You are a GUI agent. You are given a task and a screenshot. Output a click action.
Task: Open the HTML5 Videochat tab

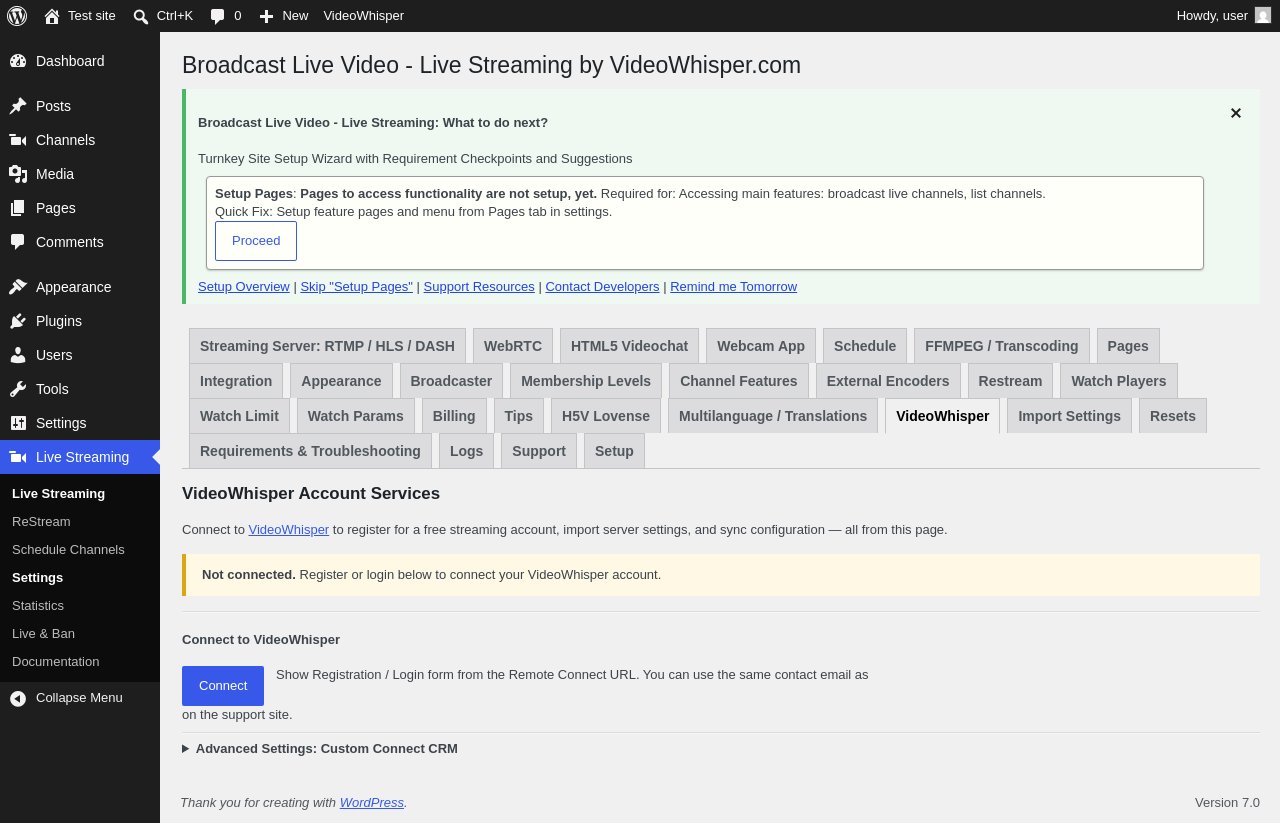point(630,346)
